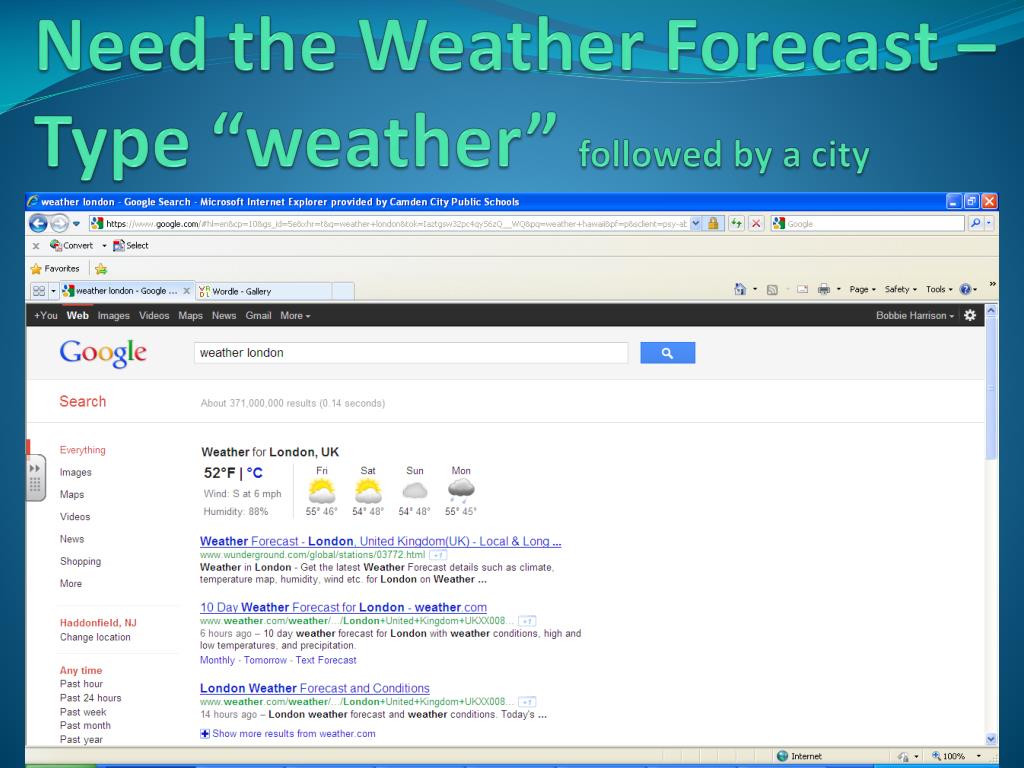Click the blue Google search button

point(667,353)
